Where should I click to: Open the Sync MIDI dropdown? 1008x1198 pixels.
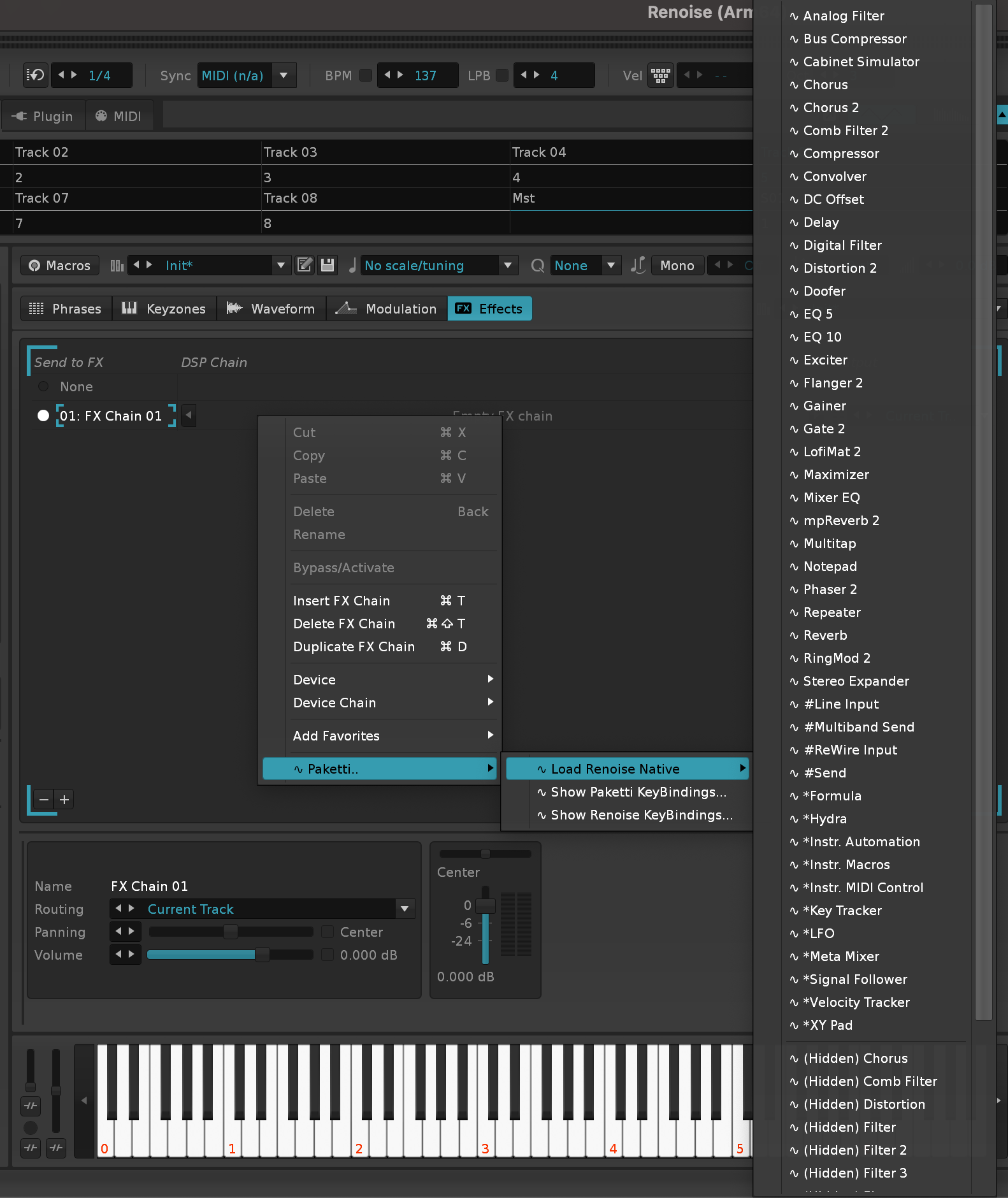coord(284,75)
